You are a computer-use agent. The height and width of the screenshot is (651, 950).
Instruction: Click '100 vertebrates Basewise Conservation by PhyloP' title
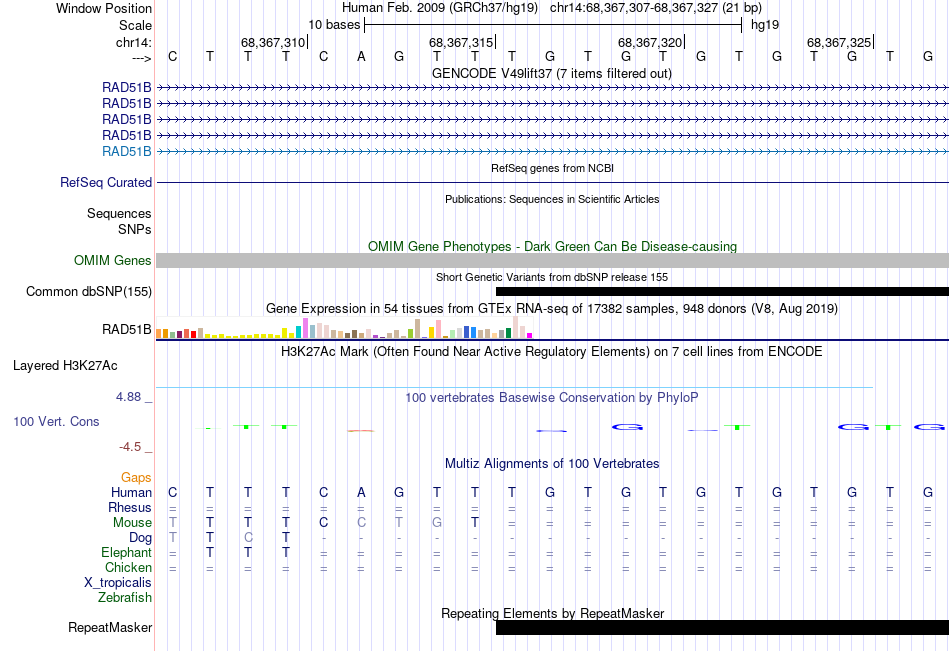[552, 398]
